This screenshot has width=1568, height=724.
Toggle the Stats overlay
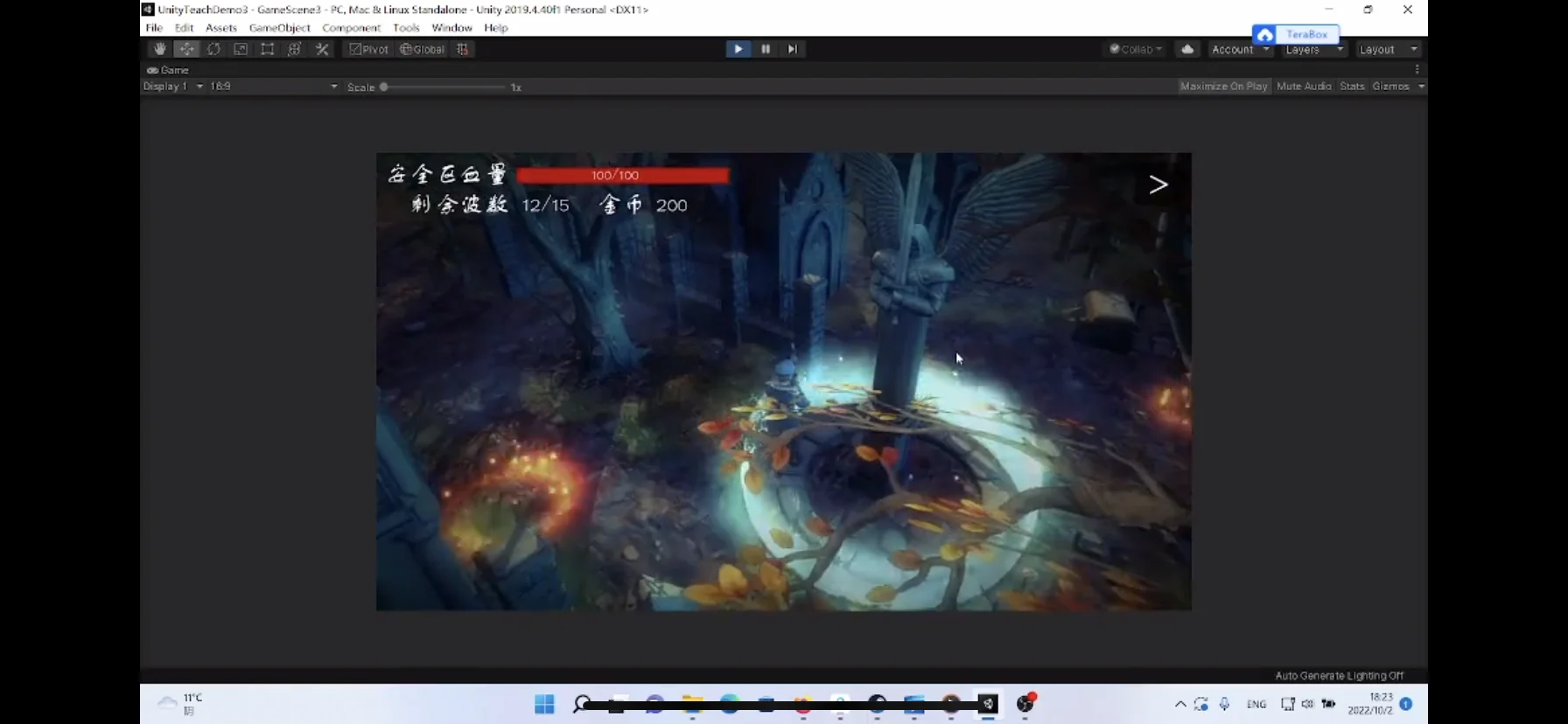click(x=1352, y=87)
